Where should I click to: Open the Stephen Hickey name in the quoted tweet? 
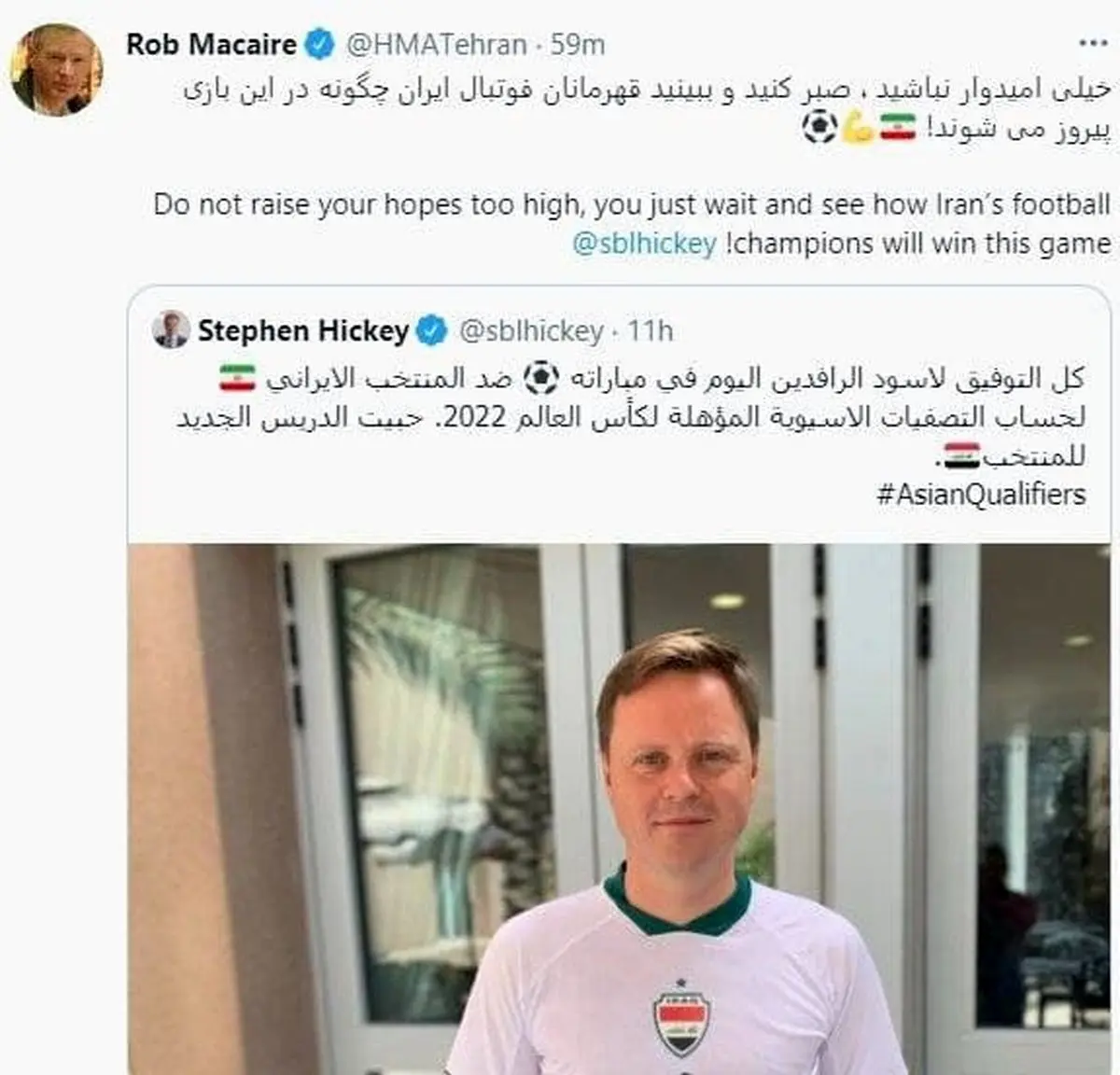point(303,330)
